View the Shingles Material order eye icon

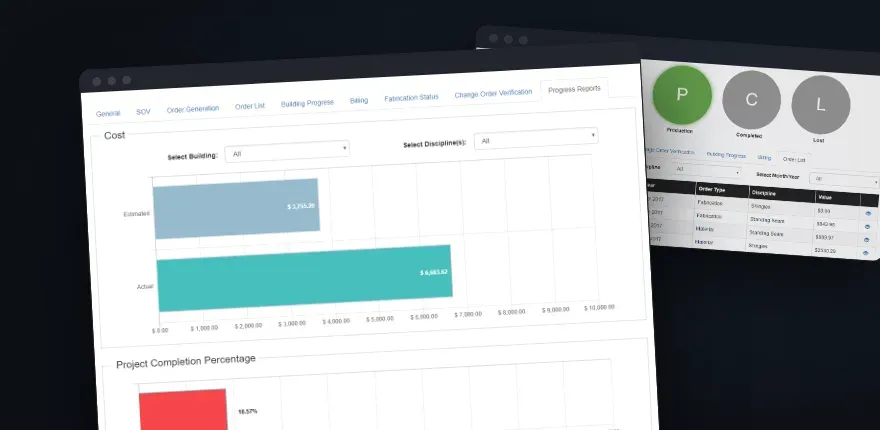point(865,253)
